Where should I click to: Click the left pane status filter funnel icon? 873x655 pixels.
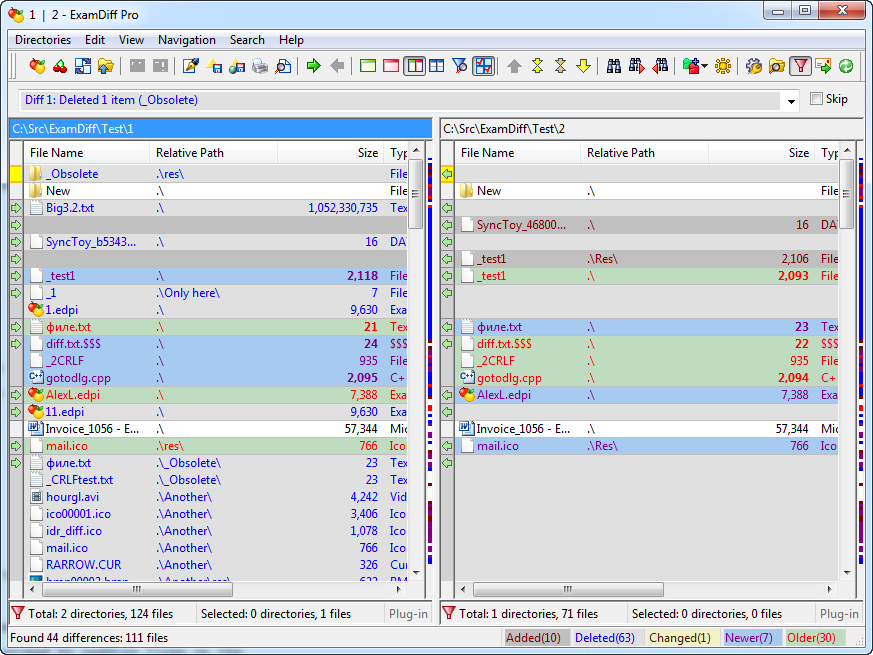(x=18, y=614)
